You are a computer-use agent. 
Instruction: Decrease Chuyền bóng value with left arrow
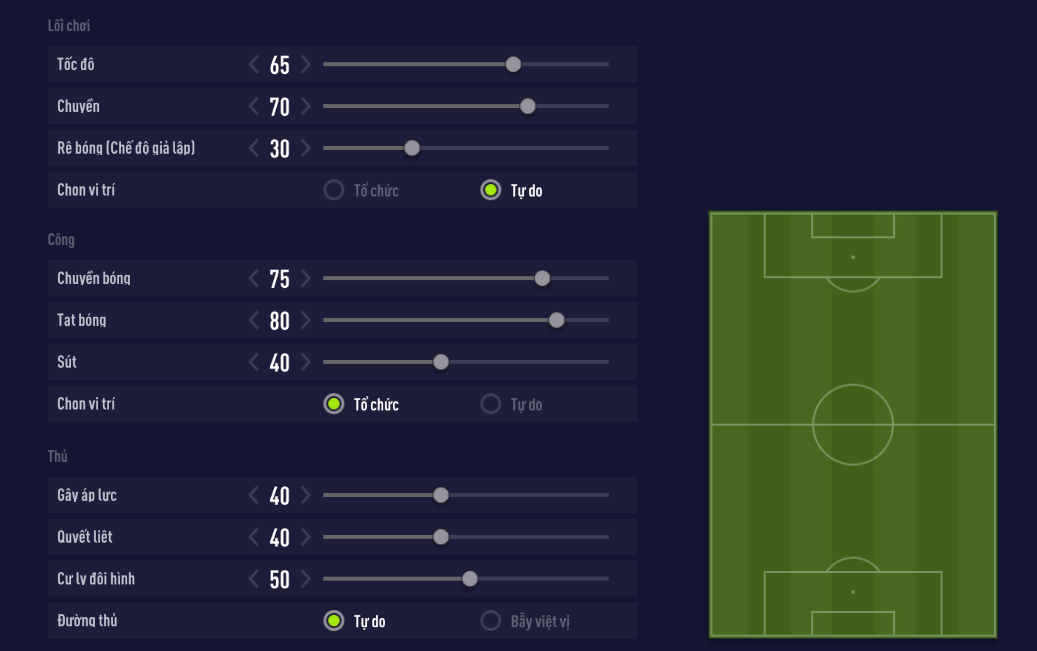254,279
